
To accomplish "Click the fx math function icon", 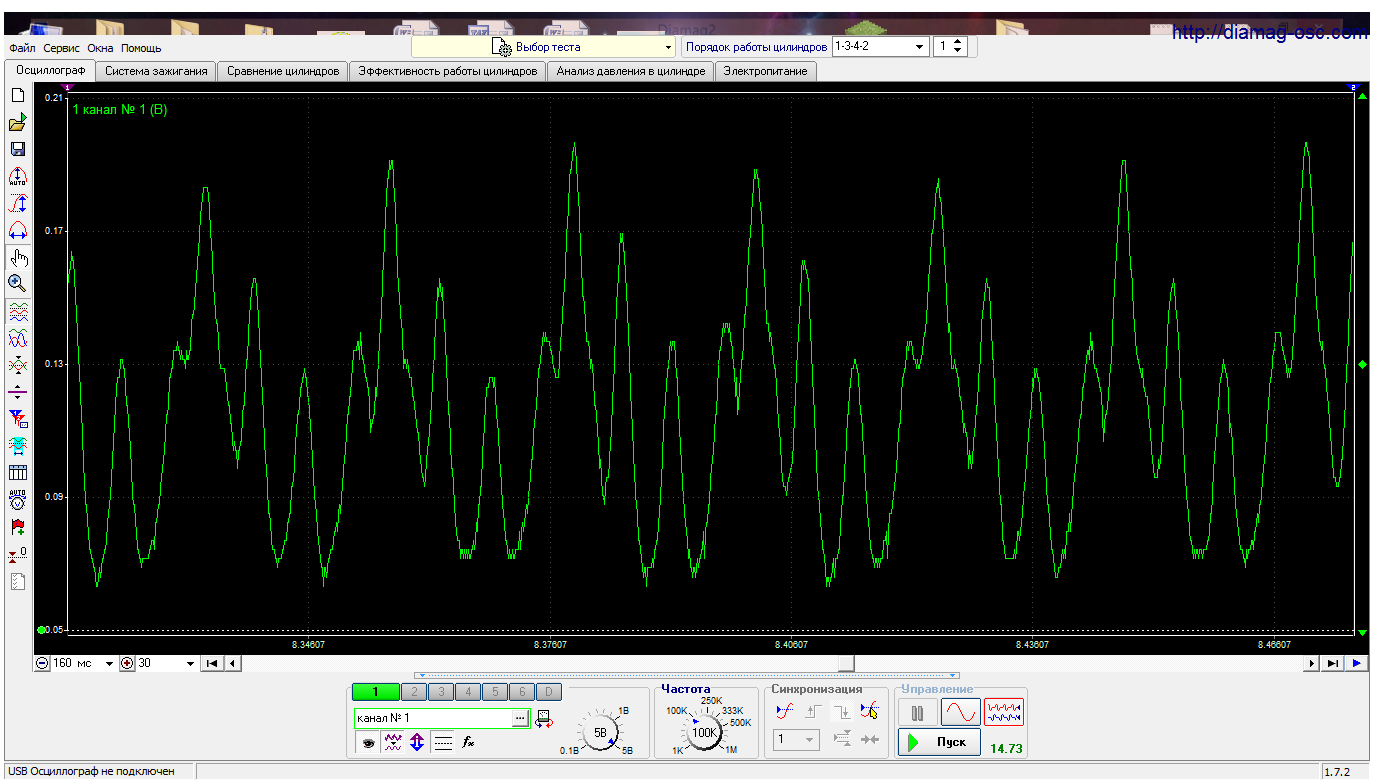I will [x=467, y=742].
